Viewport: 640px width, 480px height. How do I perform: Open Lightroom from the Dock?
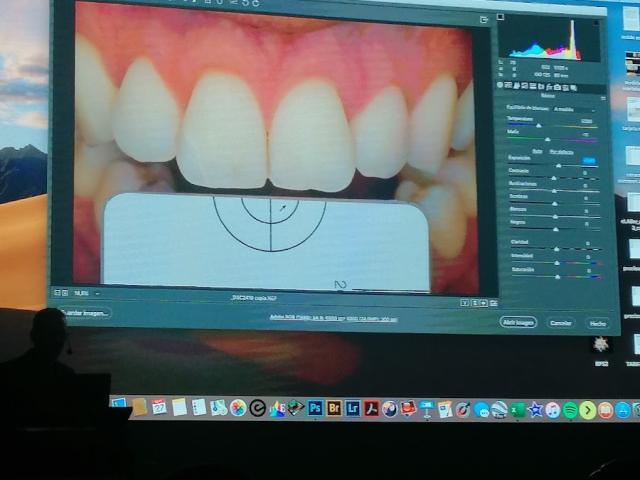(352, 409)
